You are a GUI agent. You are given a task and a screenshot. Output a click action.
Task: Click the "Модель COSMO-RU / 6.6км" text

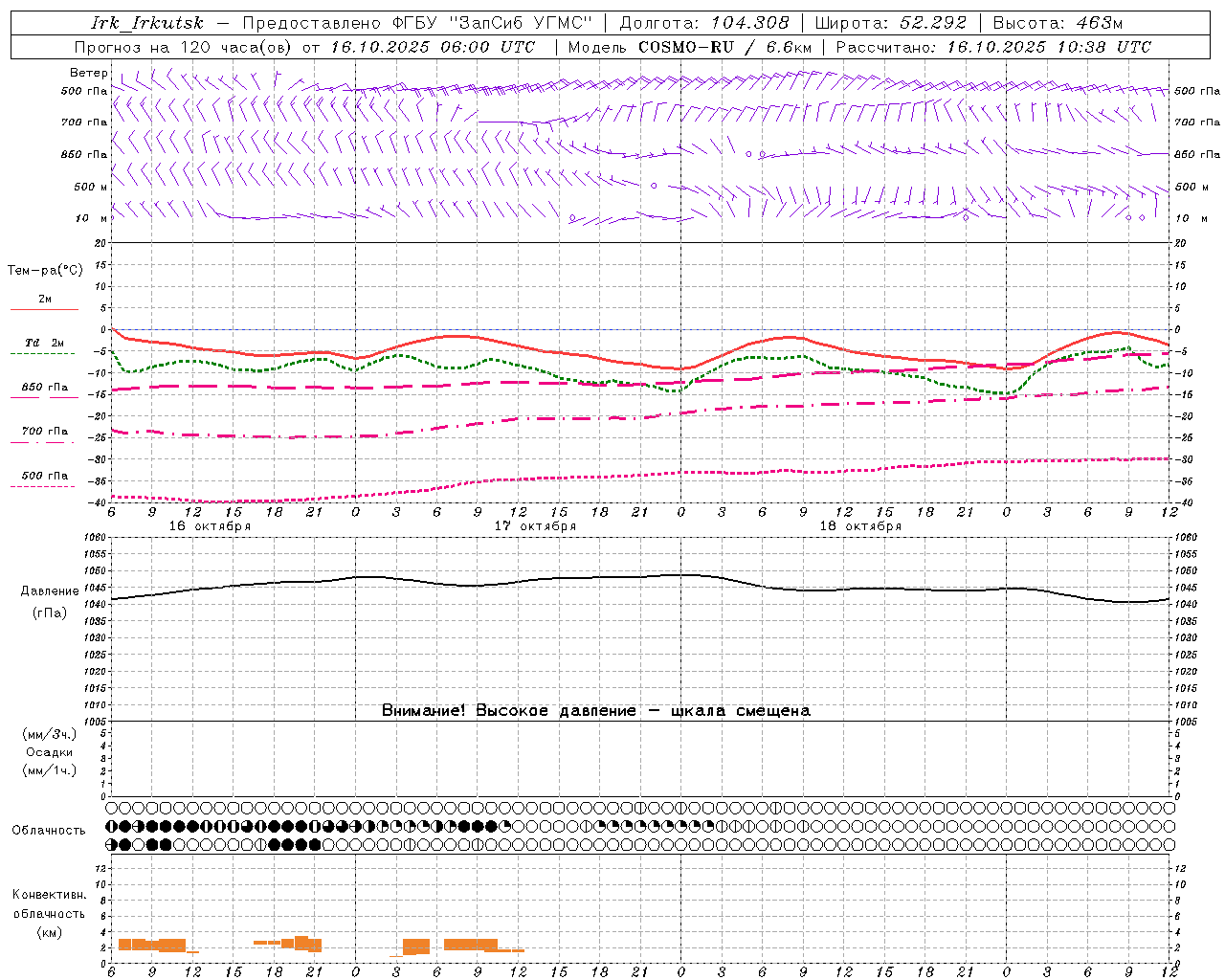(x=690, y=47)
